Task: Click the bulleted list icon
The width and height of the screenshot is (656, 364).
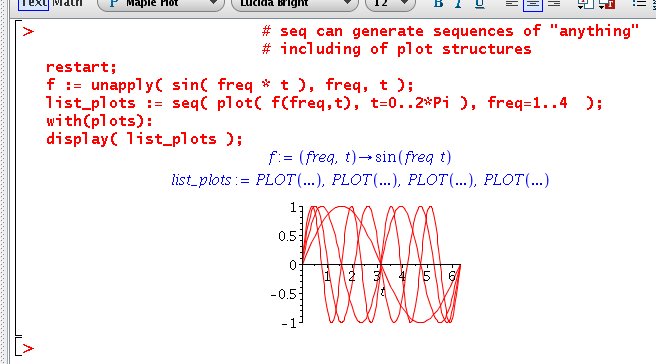Action: [x=639, y=4]
